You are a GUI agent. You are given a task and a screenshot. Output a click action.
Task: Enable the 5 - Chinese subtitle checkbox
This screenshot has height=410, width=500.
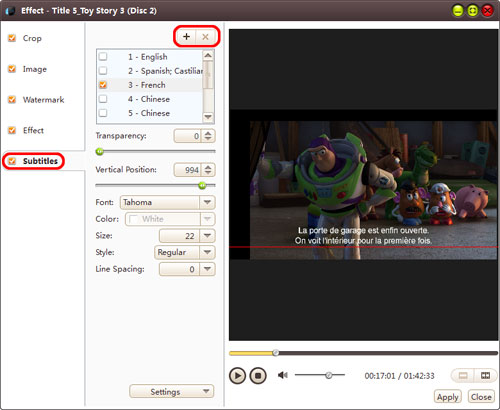coord(103,113)
